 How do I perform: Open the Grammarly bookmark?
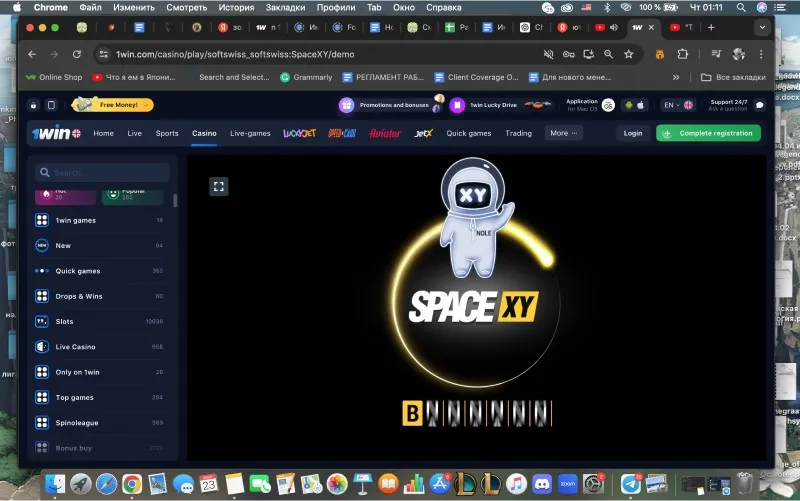coord(306,78)
